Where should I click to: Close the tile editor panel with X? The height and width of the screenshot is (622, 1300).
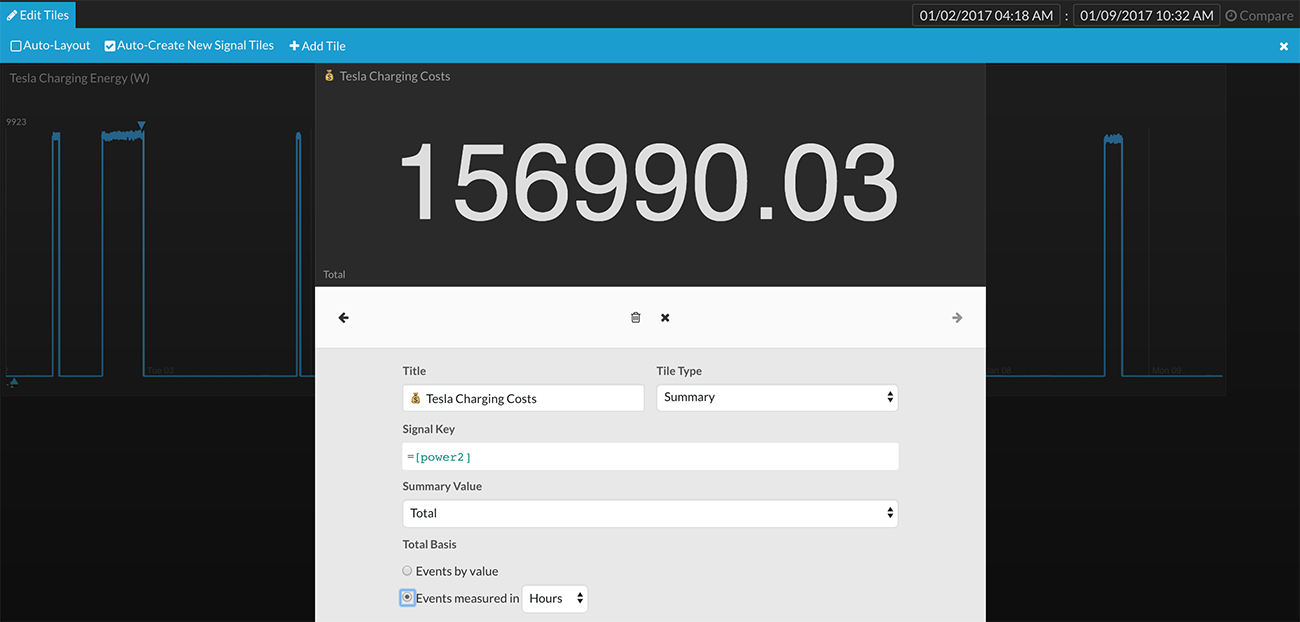(665, 318)
